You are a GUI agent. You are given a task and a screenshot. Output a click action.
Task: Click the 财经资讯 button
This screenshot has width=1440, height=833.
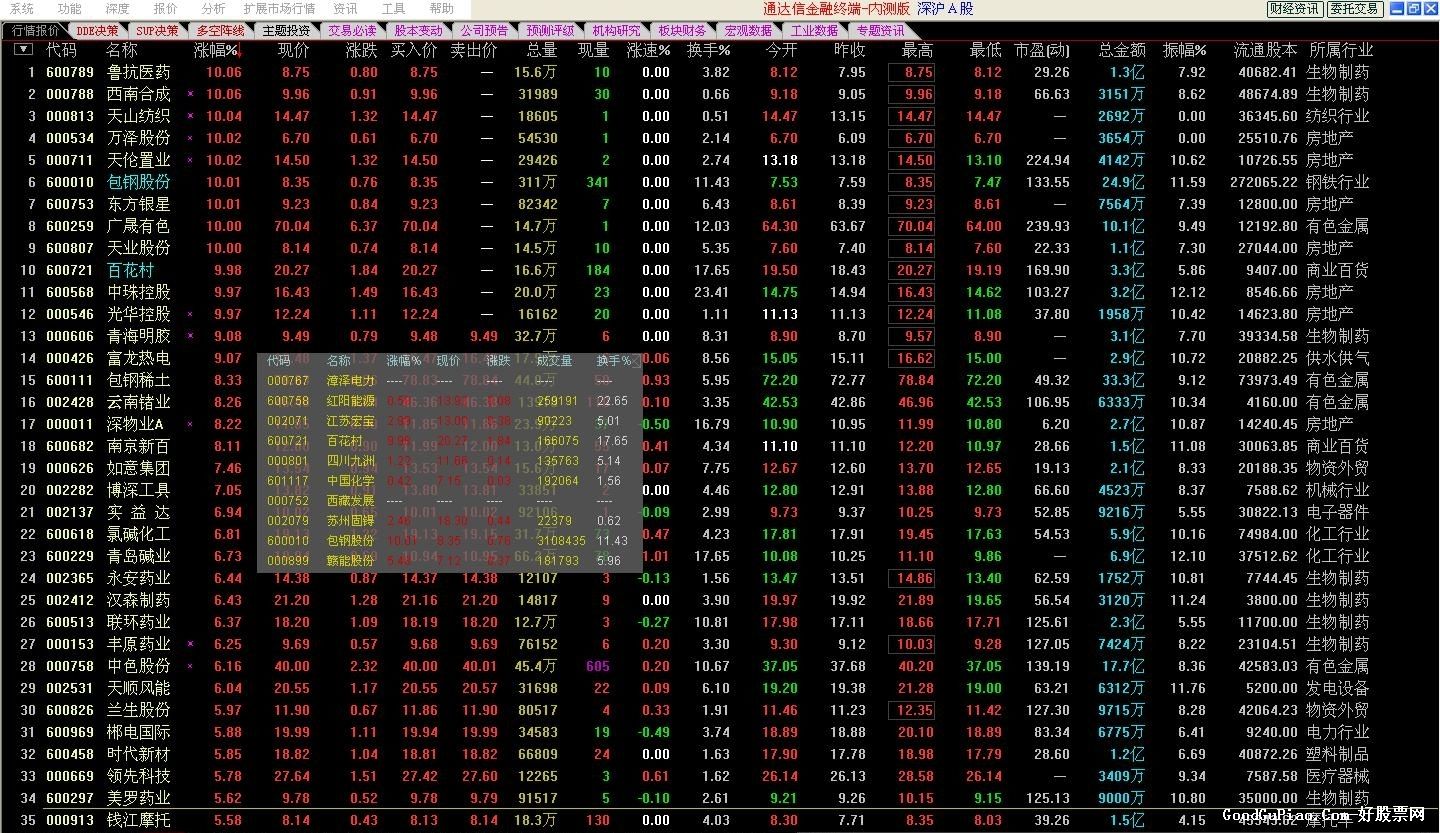[x=1294, y=9]
